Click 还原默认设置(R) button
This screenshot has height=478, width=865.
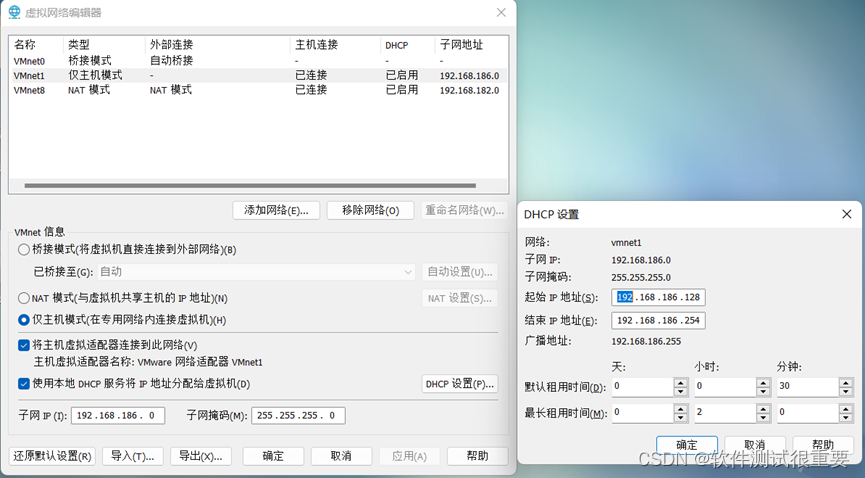pos(52,456)
